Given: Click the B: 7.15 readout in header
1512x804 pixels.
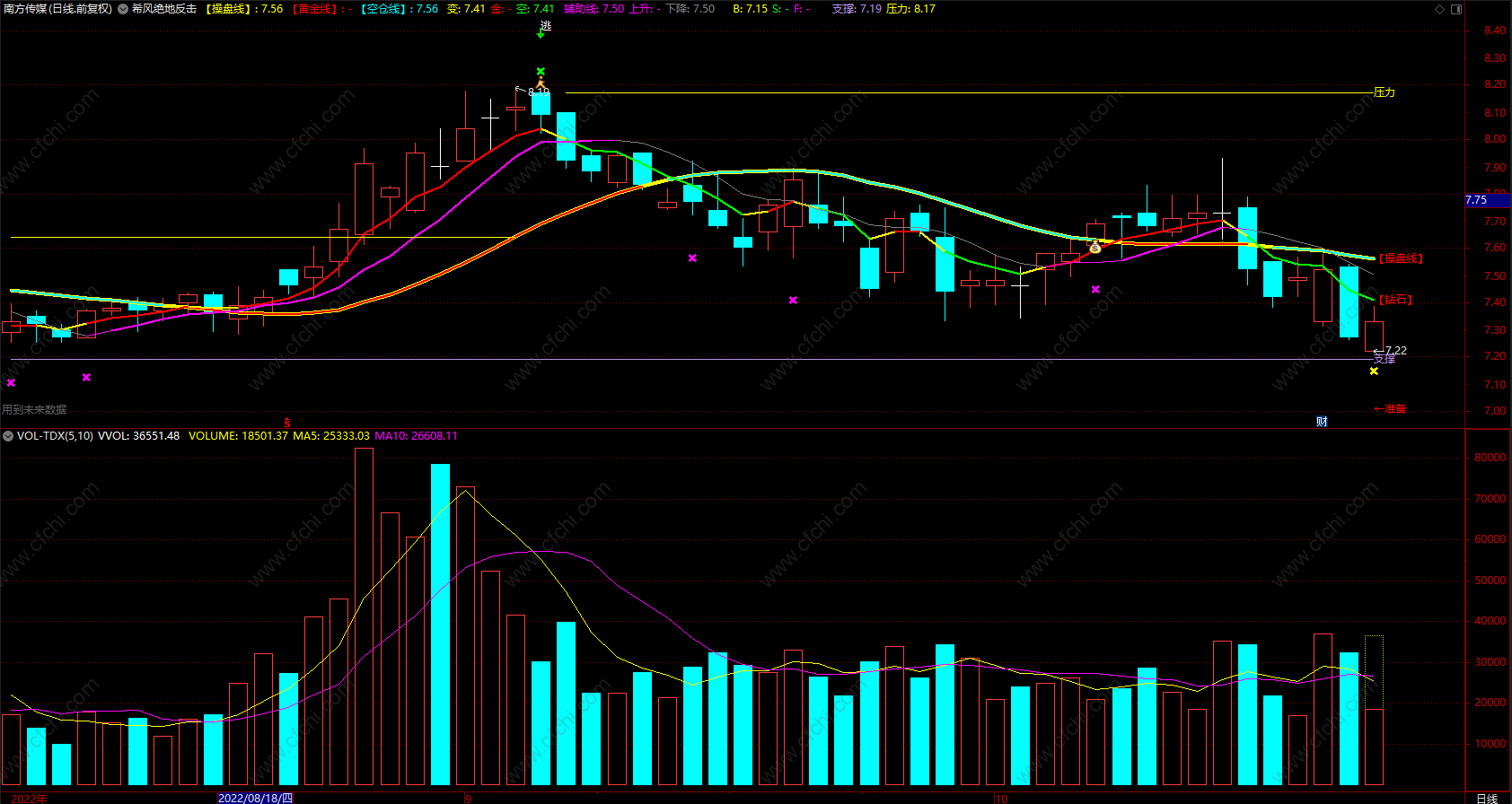Looking at the screenshot, I should tap(750, 9).
